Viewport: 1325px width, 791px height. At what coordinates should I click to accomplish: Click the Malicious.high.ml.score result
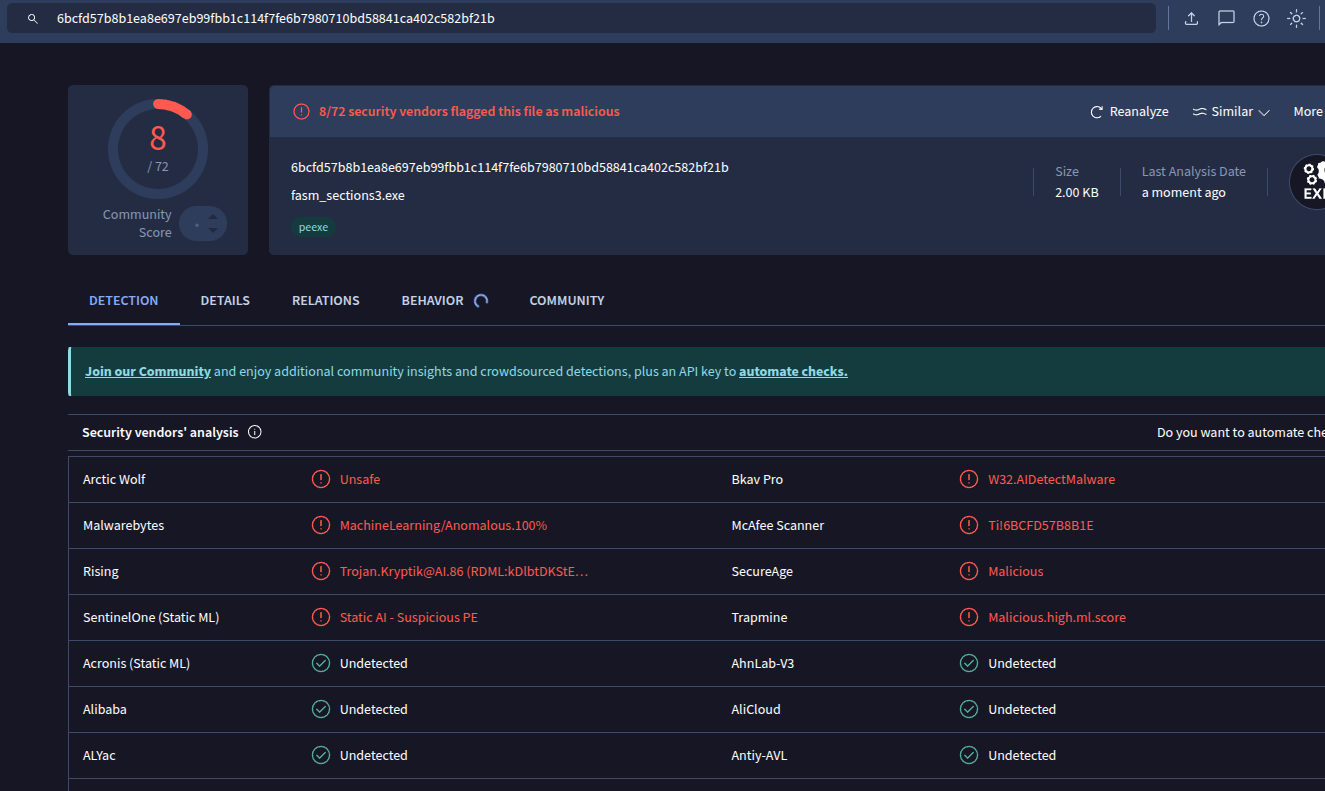tap(1057, 617)
